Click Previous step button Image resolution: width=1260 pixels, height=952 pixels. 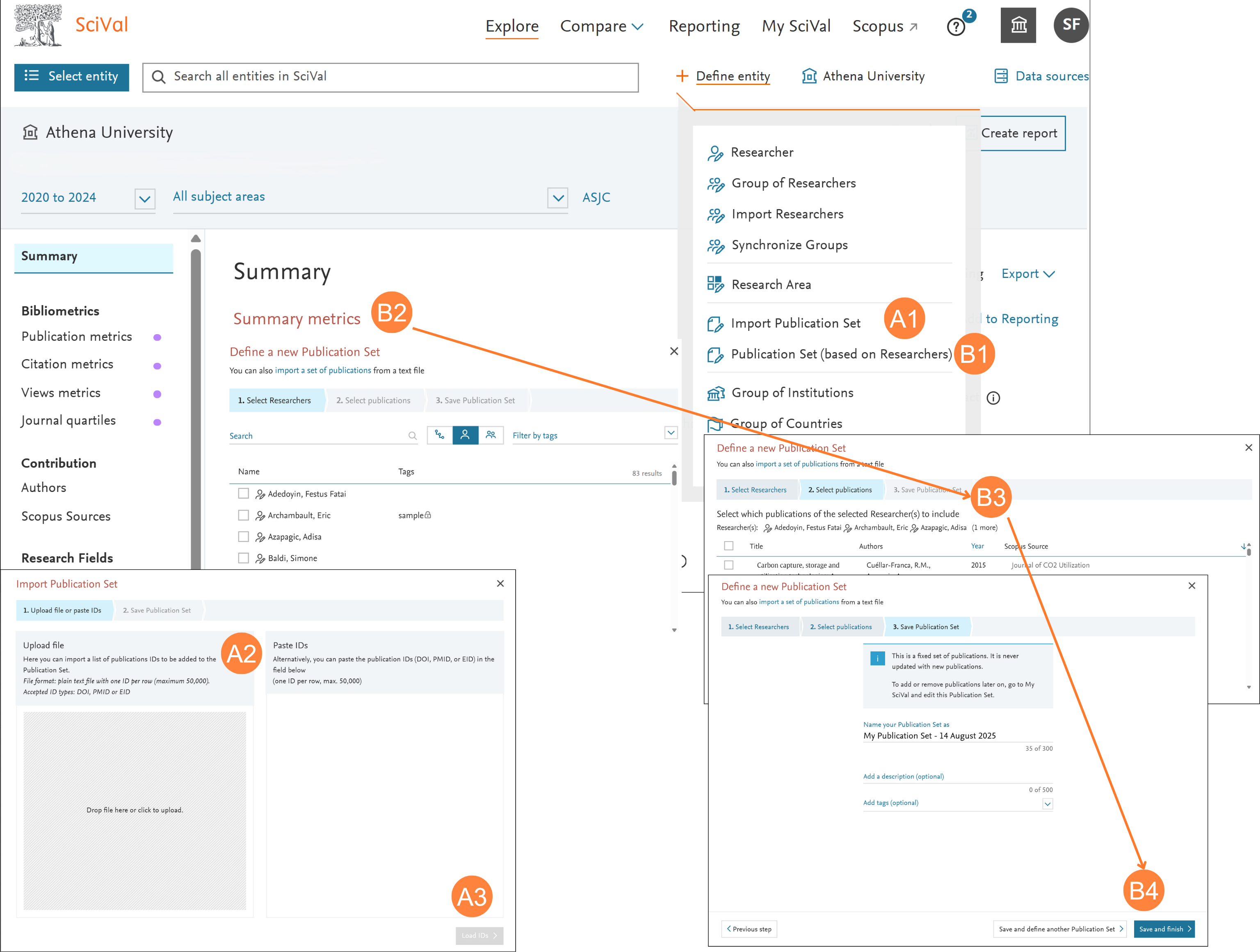pos(749,929)
